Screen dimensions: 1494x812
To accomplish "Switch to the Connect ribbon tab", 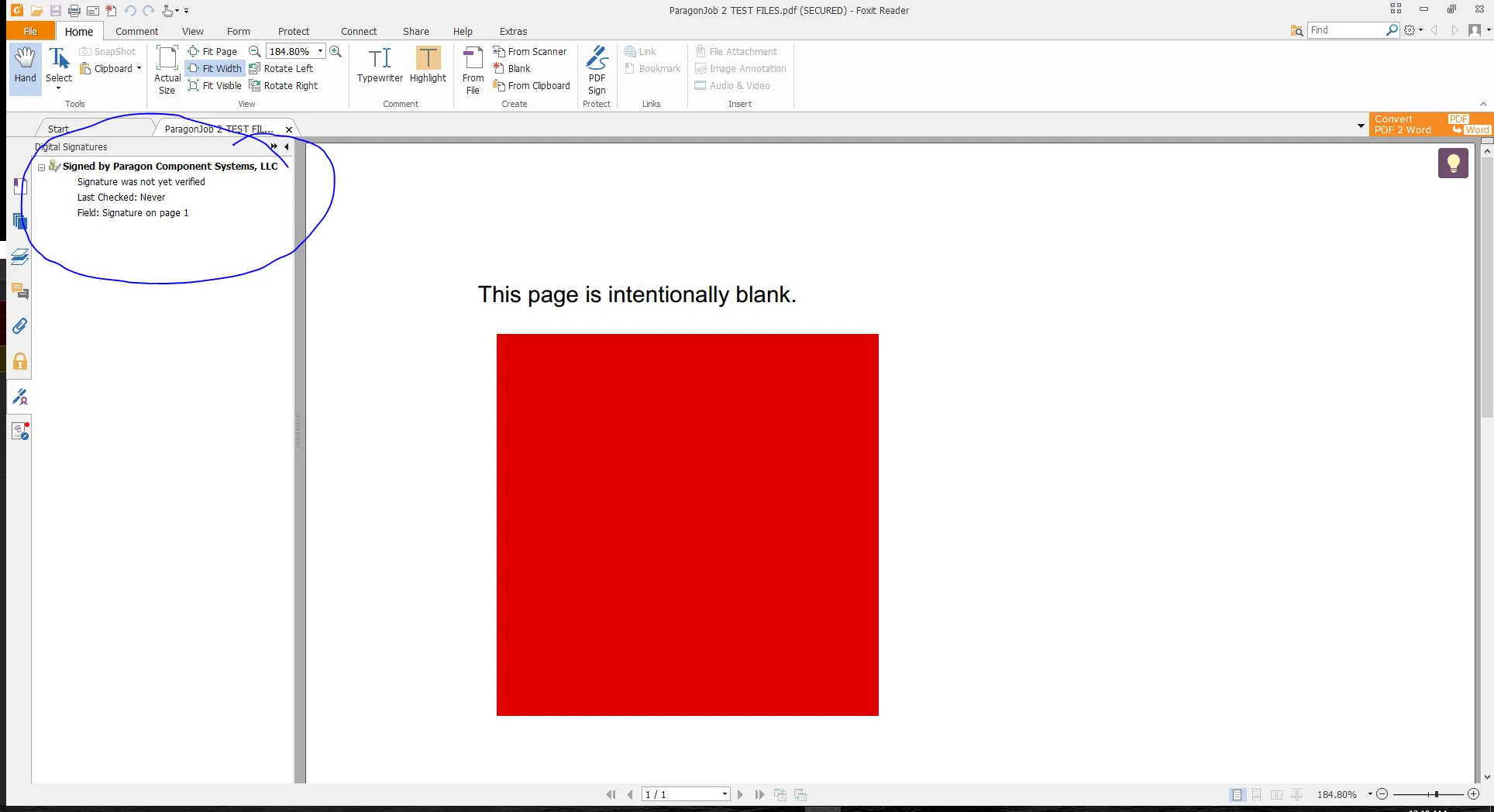I will click(359, 31).
